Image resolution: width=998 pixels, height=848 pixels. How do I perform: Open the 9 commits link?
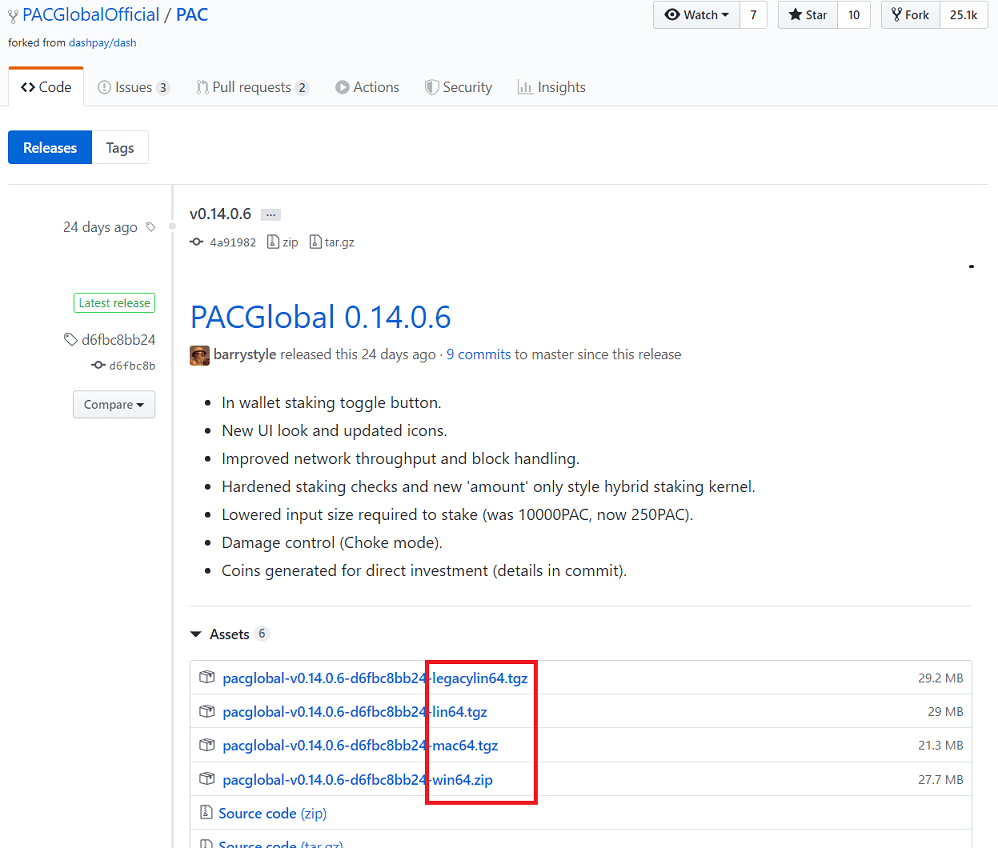click(x=478, y=354)
